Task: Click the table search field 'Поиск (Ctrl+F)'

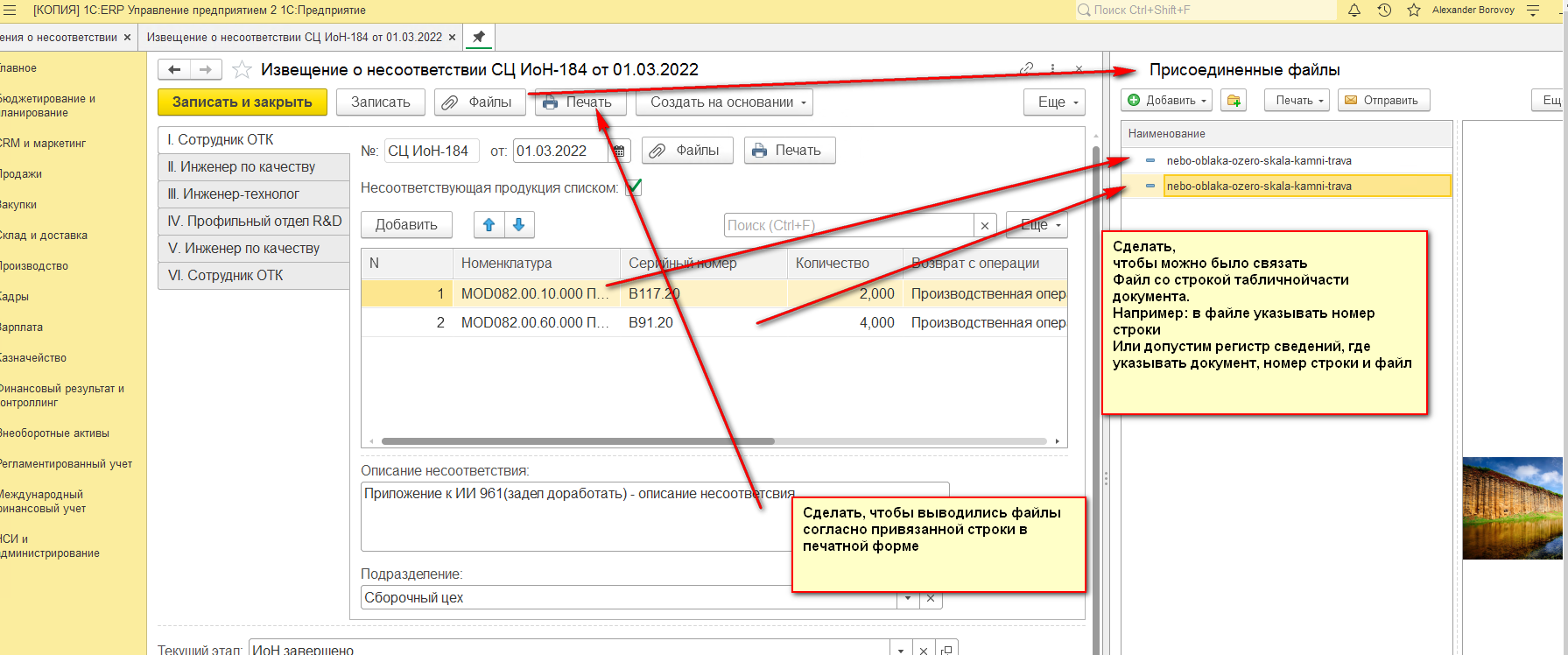Action: pos(847,226)
